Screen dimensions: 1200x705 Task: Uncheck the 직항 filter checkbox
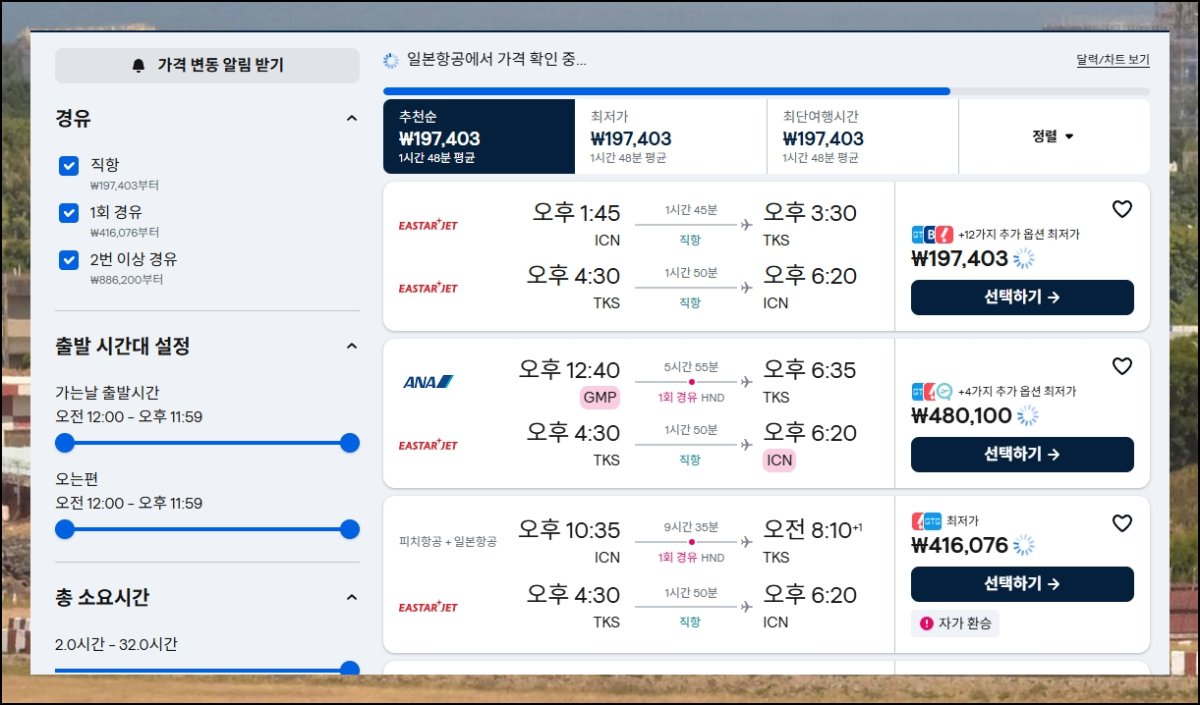tap(69, 166)
